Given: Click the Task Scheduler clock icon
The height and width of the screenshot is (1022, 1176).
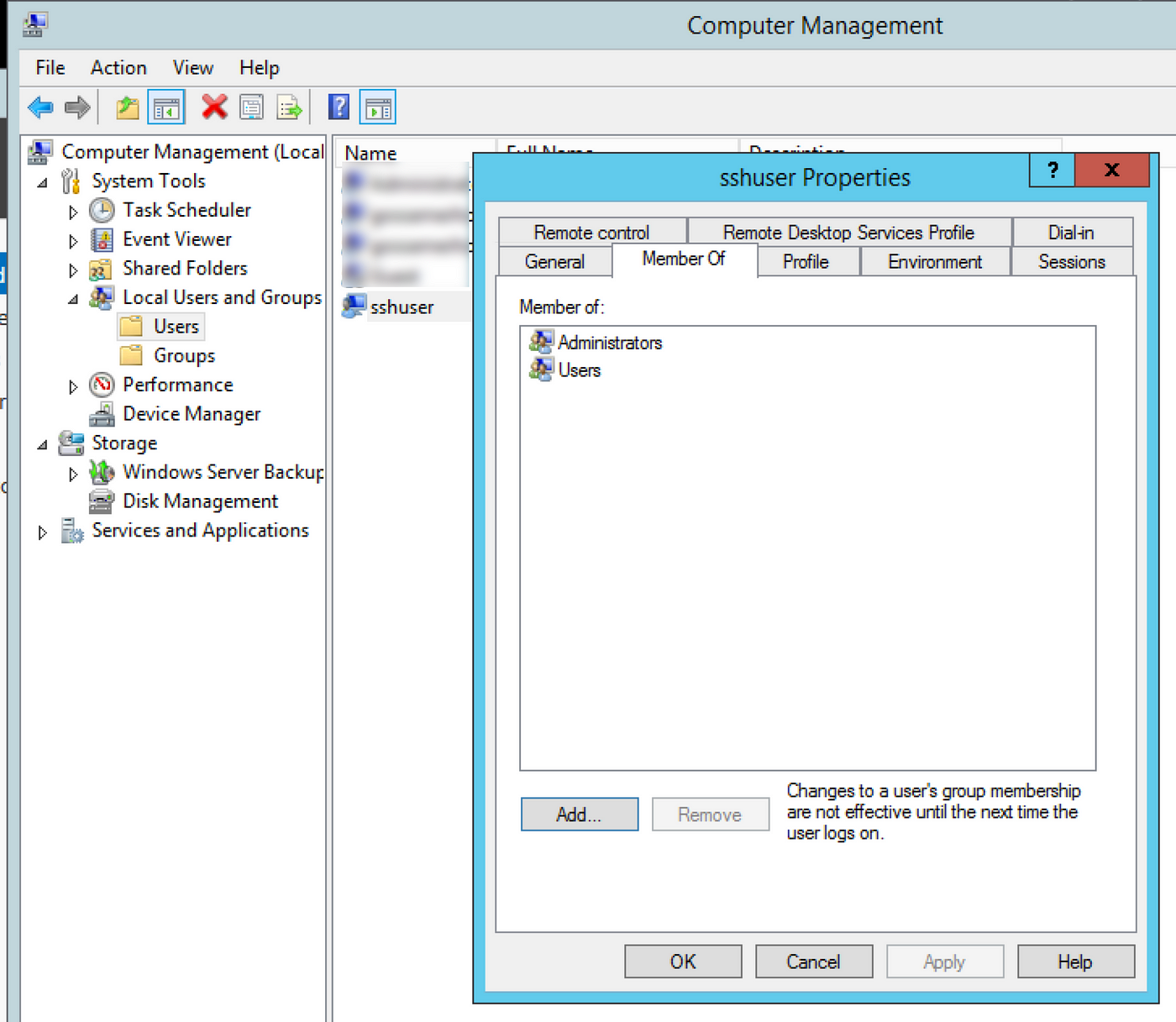Looking at the screenshot, I should (x=102, y=210).
